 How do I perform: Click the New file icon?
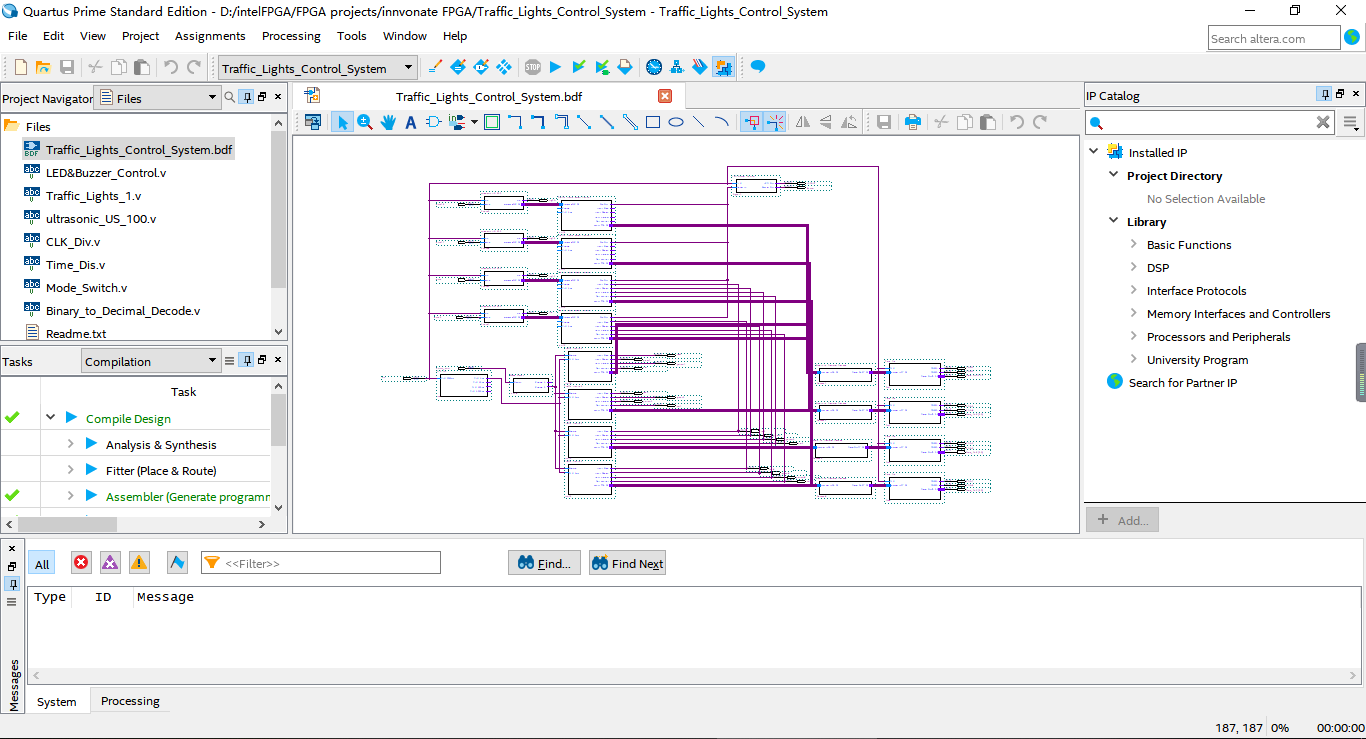click(x=20, y=67)
